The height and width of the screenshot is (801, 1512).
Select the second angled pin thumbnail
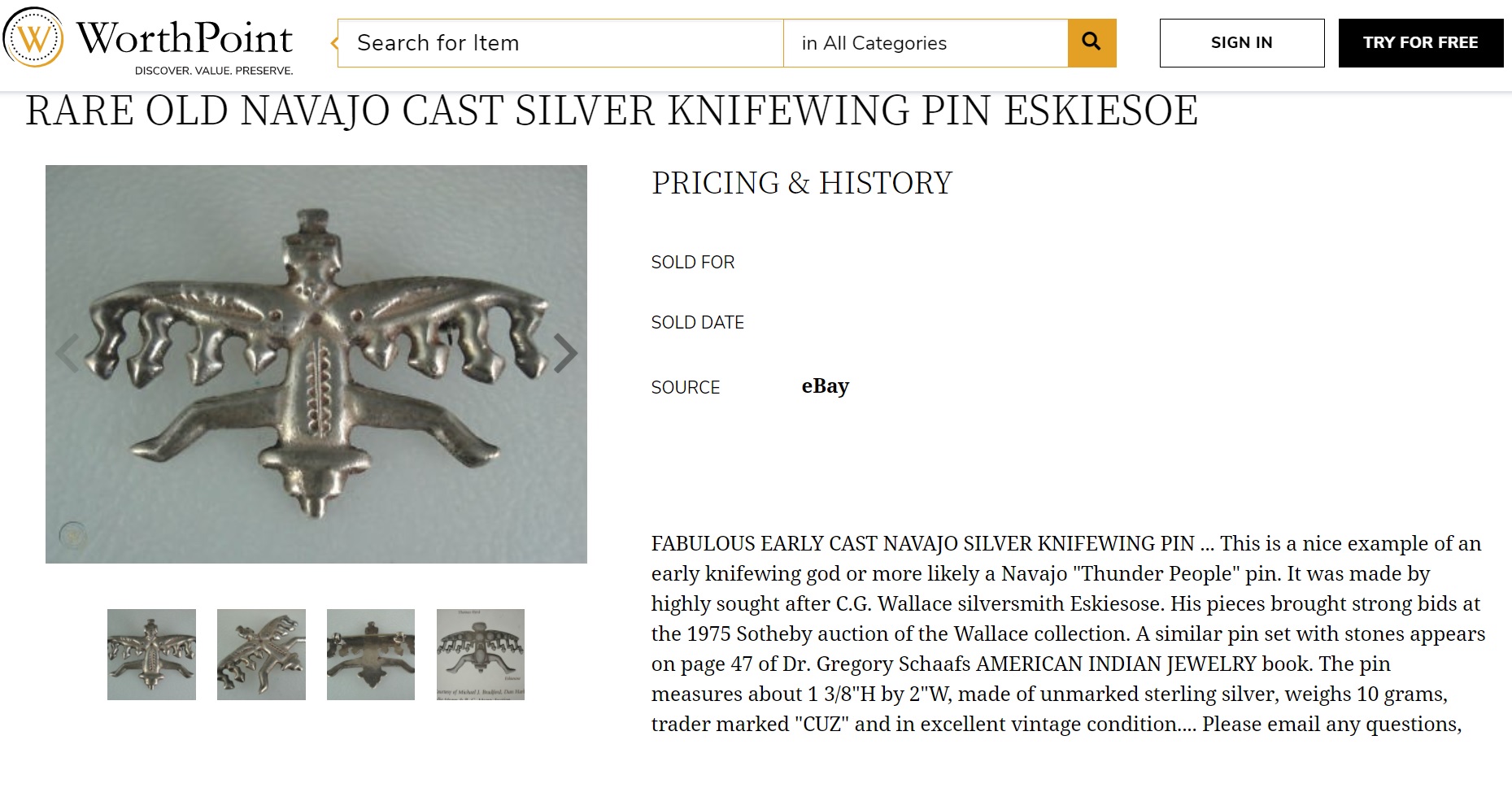(x=261, y=655)
